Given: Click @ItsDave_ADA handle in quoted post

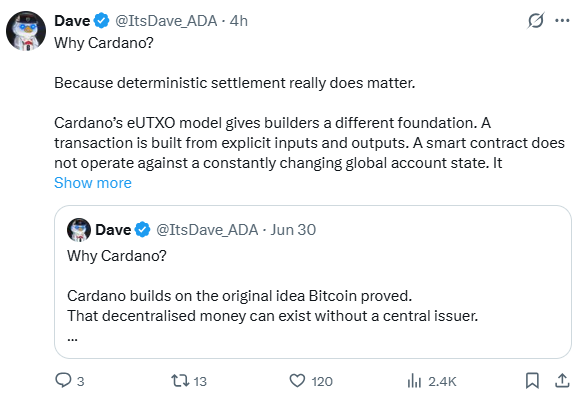Looking at the screenshot, I should click(207, 230).
